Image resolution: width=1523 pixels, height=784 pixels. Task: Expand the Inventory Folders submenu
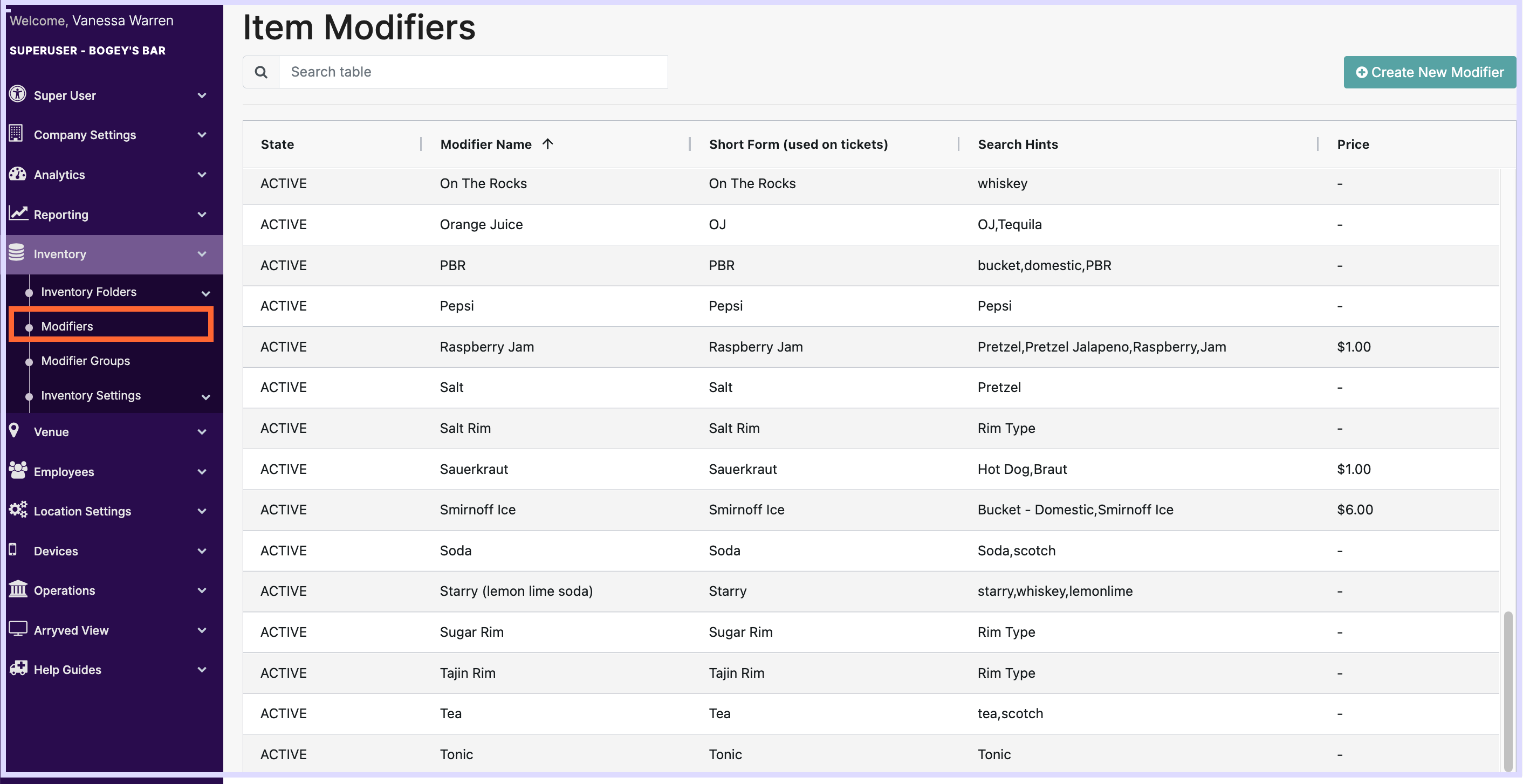pos(206,293)
